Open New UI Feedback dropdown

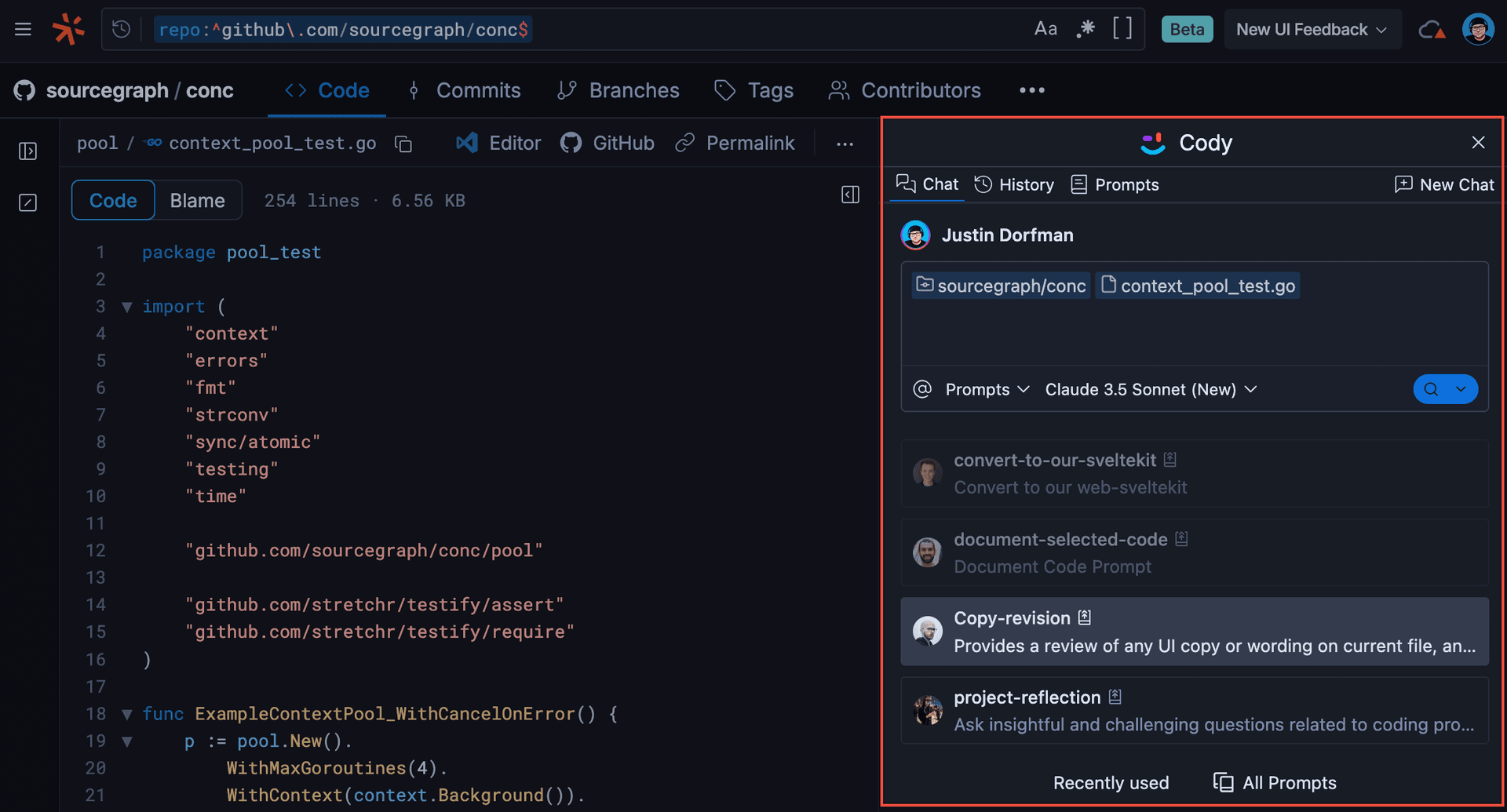click(x=1312, y=30)
